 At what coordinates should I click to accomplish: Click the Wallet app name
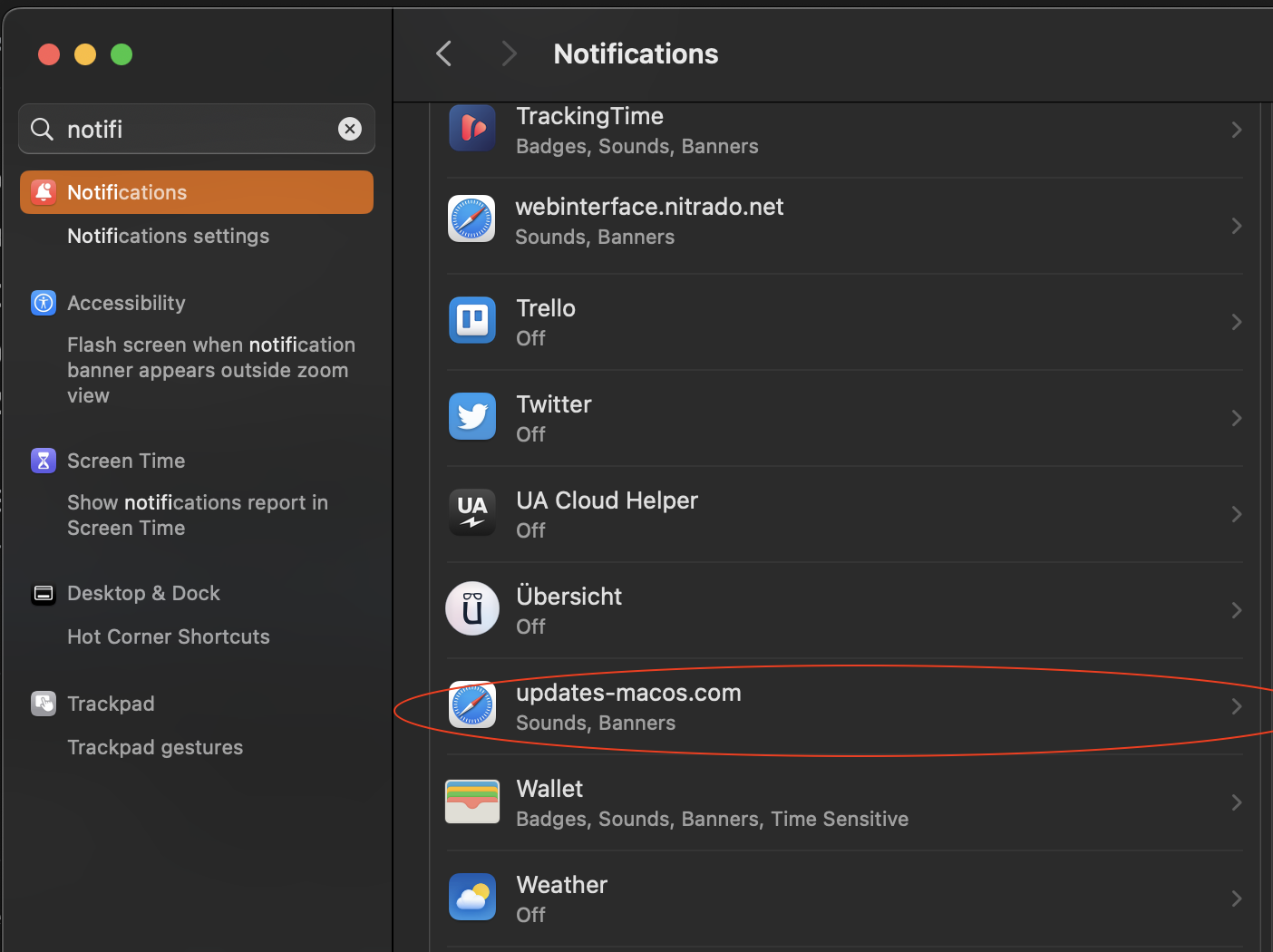(x=549, y=789)
